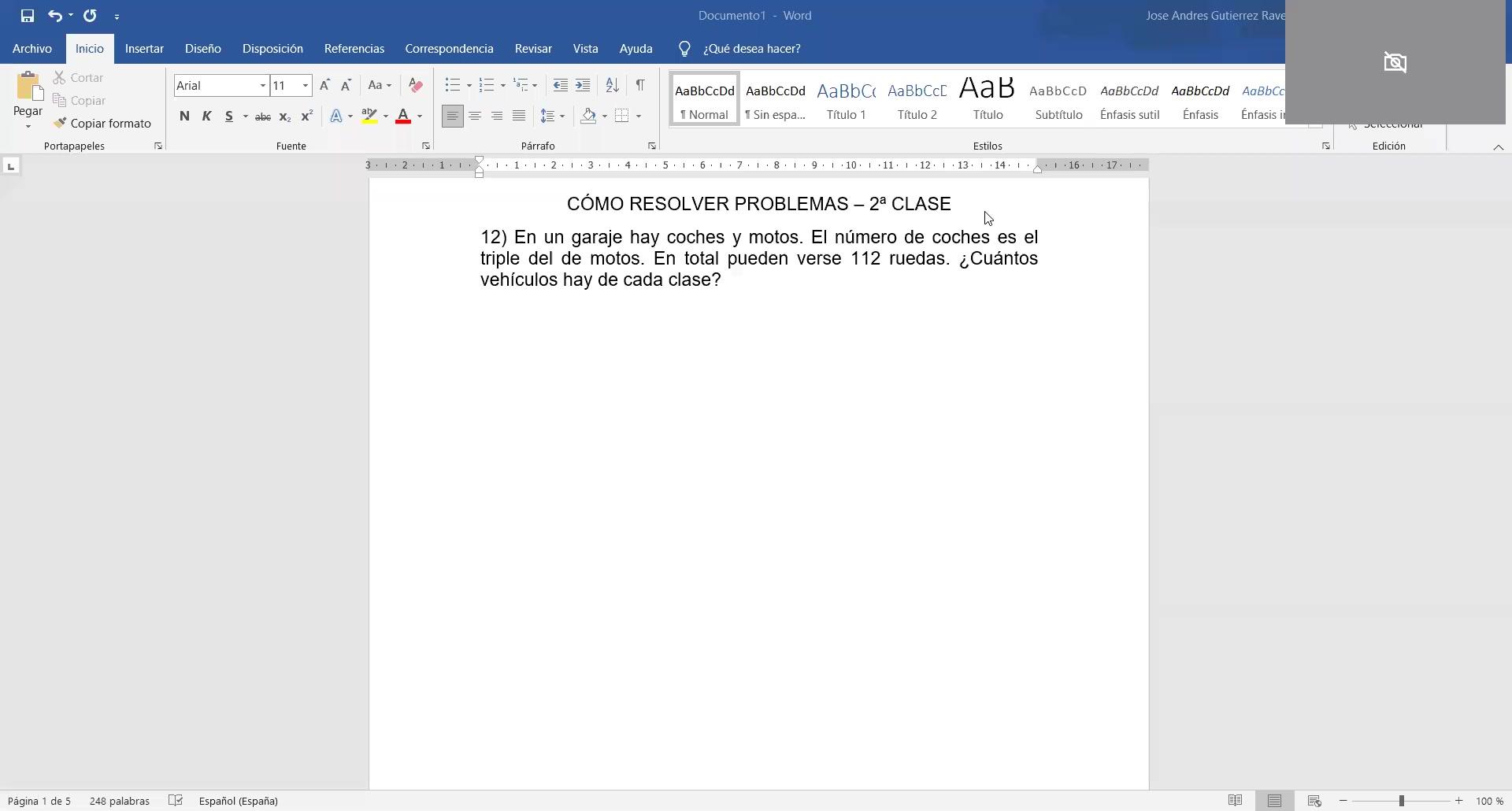The image size is (1512, 811).
Task: Click the Save icon in quick access toolbar
Action: [28, 16]
